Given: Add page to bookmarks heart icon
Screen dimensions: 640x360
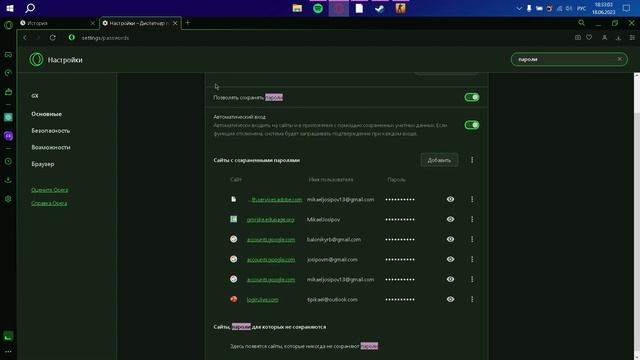Looking at the screenshot, I should point(589,38).
